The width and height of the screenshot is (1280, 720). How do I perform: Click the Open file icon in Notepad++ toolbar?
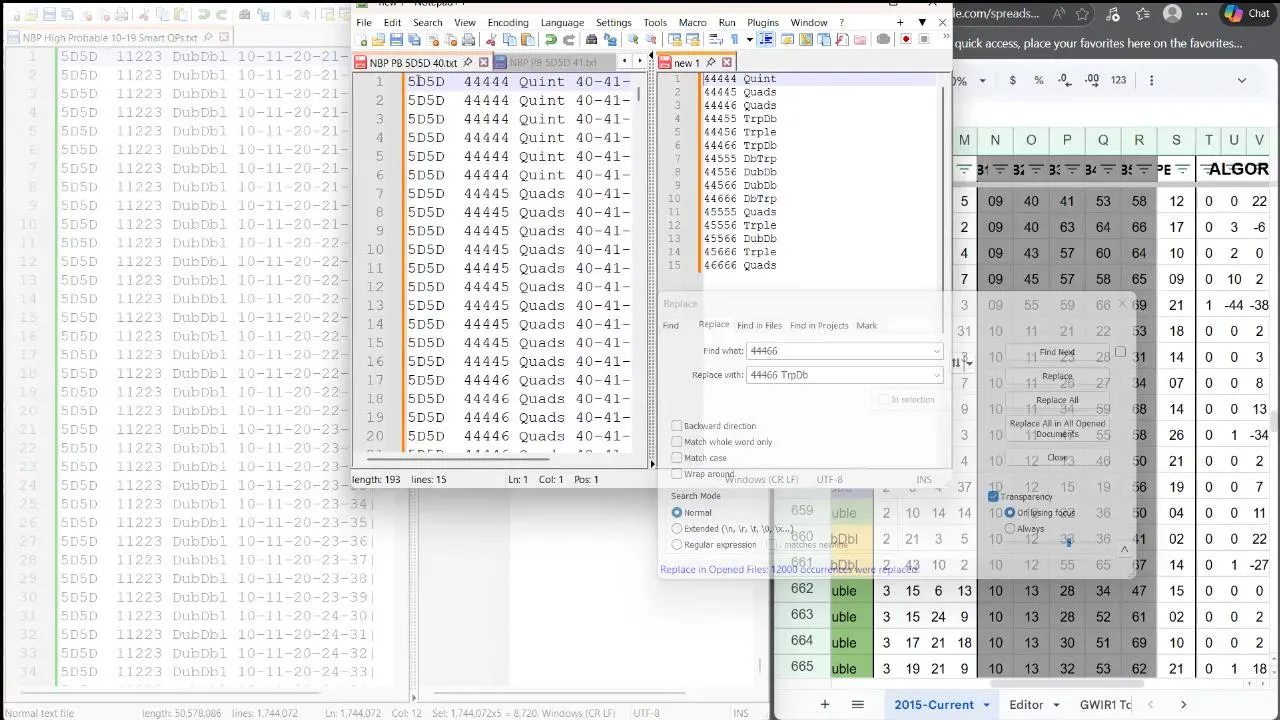point(378,39)
